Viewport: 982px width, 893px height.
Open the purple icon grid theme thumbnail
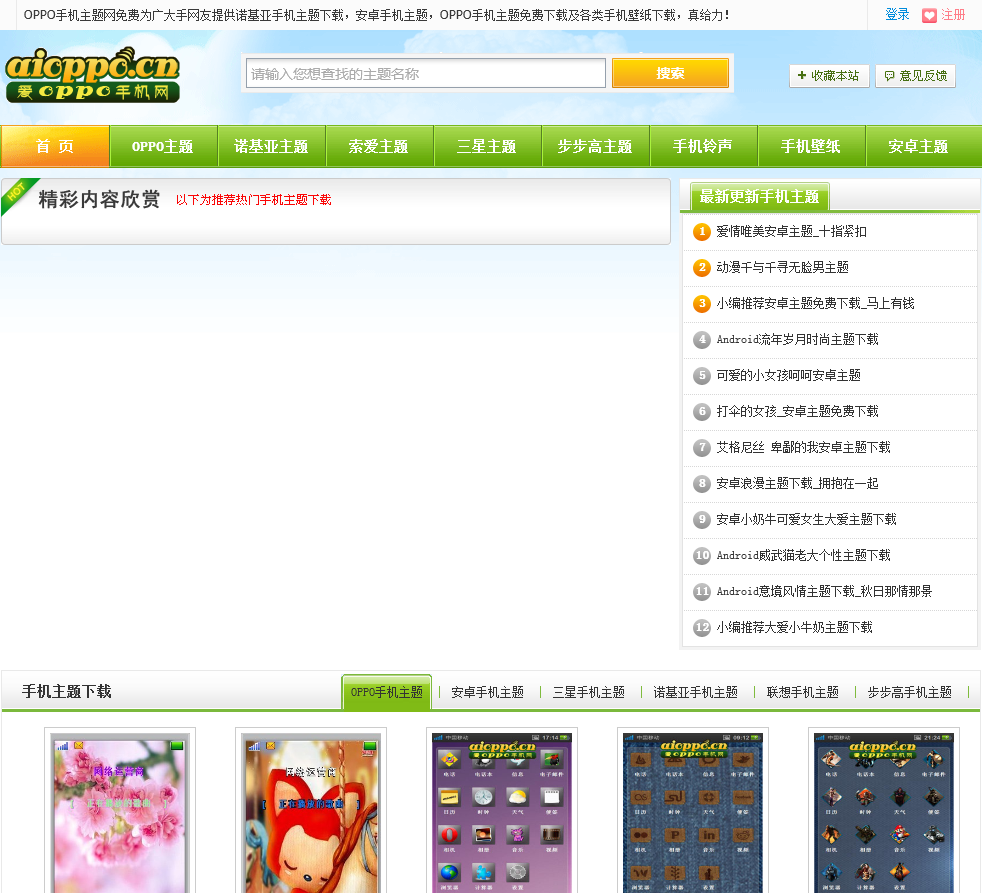502,813
